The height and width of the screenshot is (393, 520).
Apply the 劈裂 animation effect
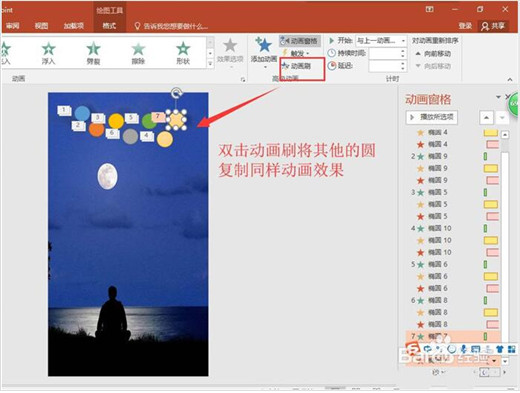pyautogui.click(x=93, y=53)
